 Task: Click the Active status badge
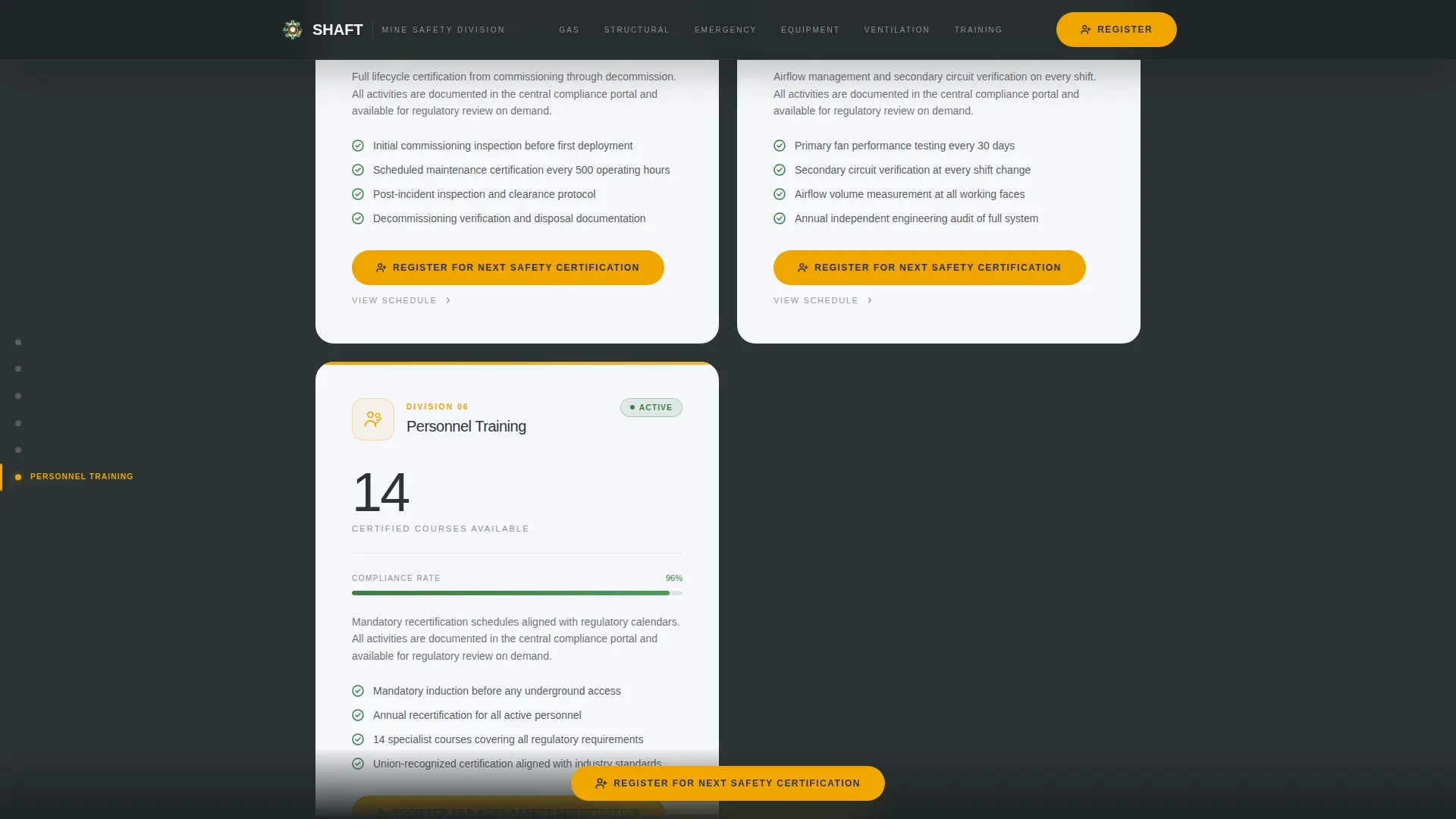(651, 407)
